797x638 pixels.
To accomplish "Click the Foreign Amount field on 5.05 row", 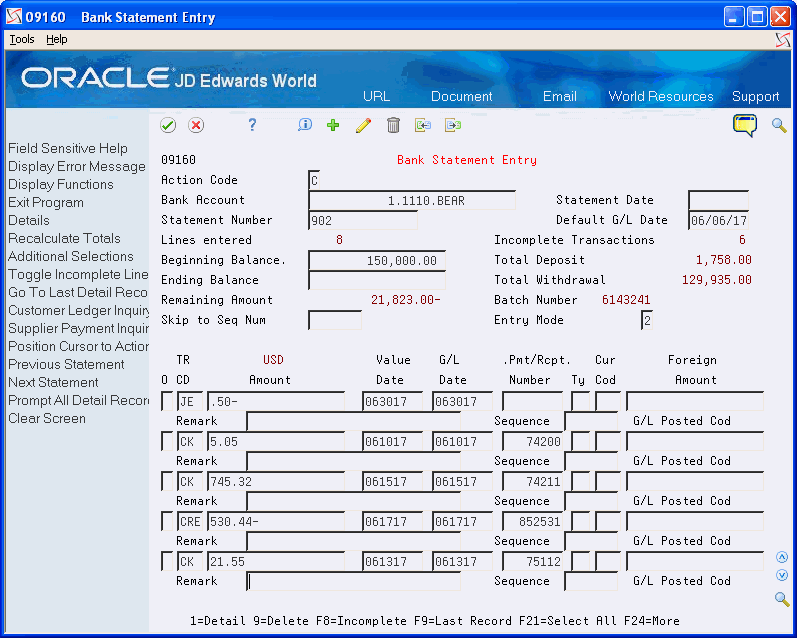I will tap(695, 441).
